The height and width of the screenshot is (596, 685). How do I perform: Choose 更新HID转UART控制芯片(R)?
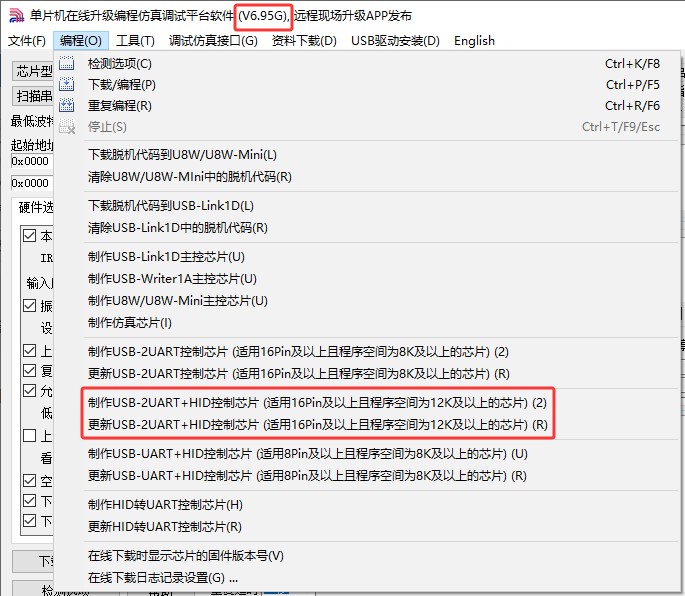(x=367, y=527)
